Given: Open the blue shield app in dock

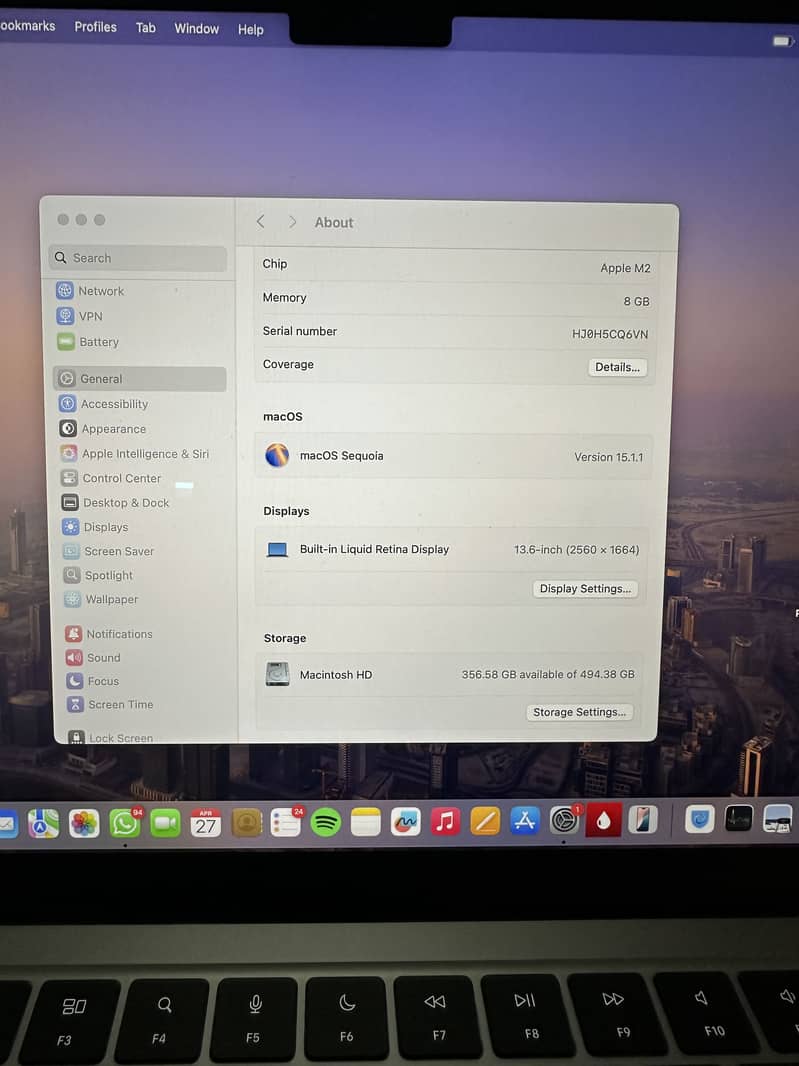Looking at the screenshot, I should [x=700, y=819].
